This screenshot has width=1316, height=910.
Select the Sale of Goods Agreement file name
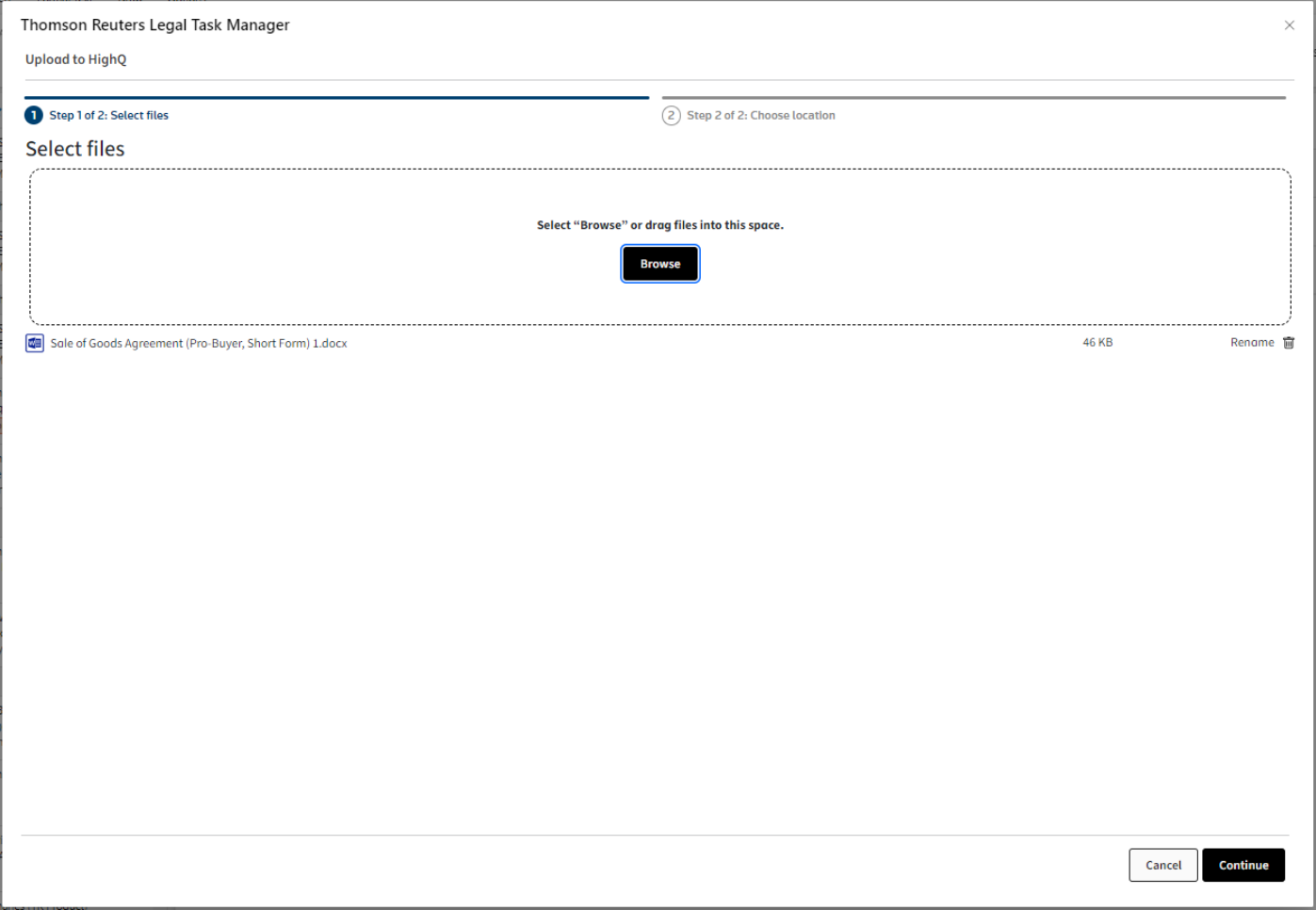click(x=199, y=344)
